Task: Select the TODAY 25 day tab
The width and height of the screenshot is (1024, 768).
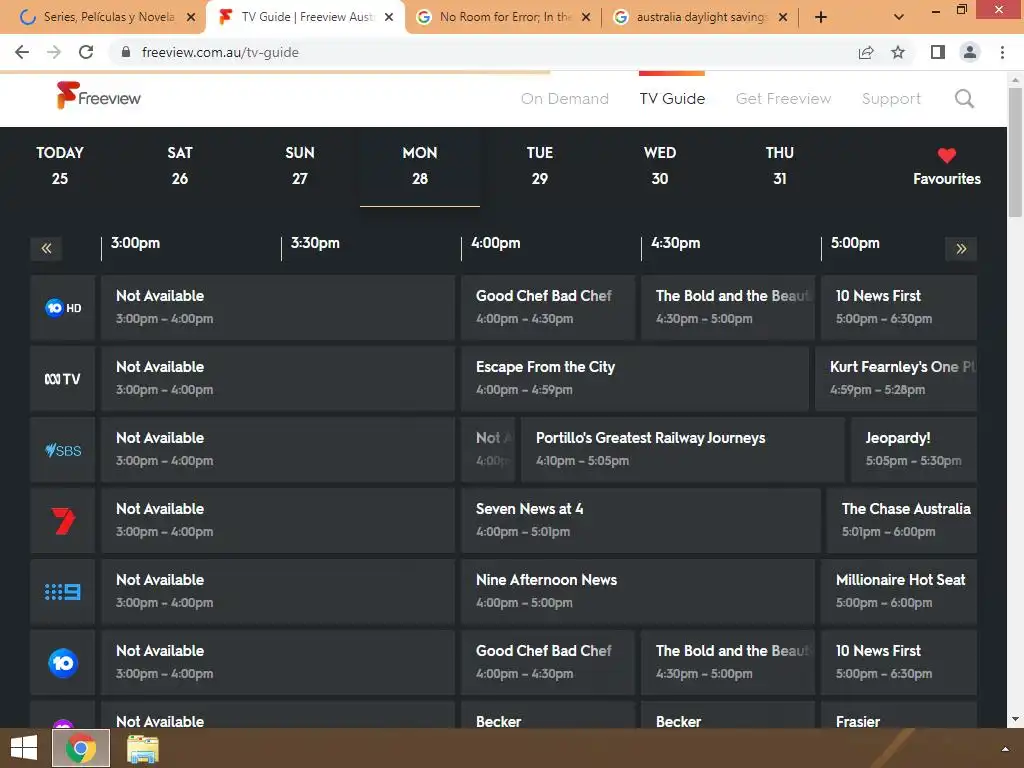Action: (60, 166)
